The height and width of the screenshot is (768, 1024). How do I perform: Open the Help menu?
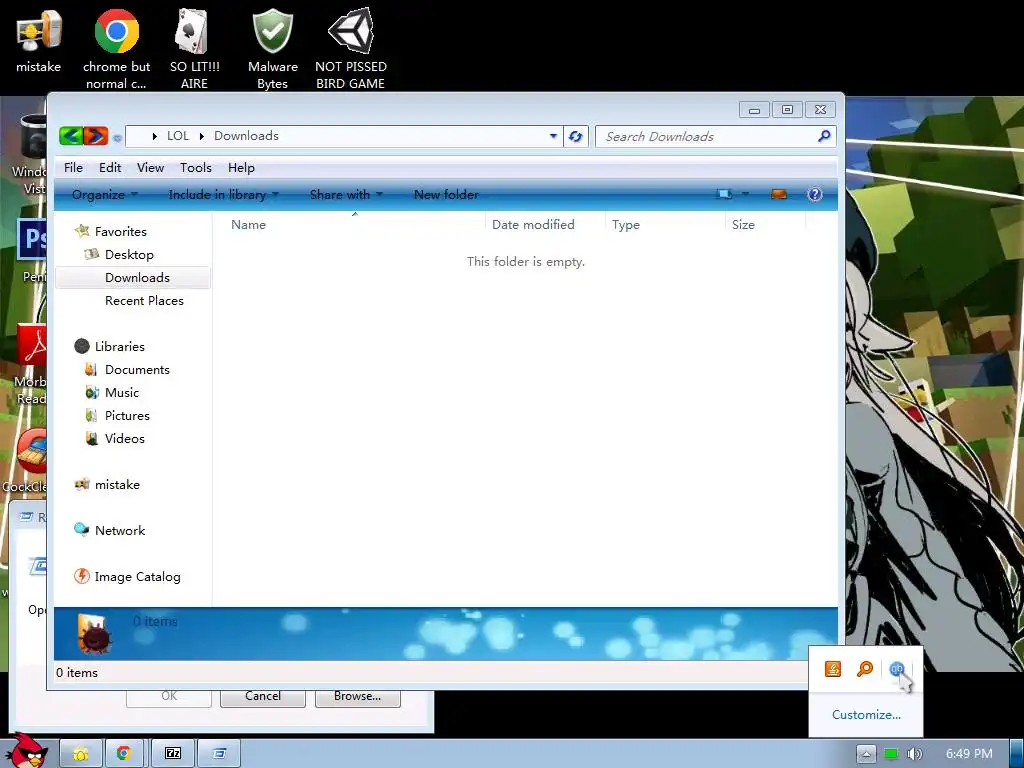click(241, 167)
